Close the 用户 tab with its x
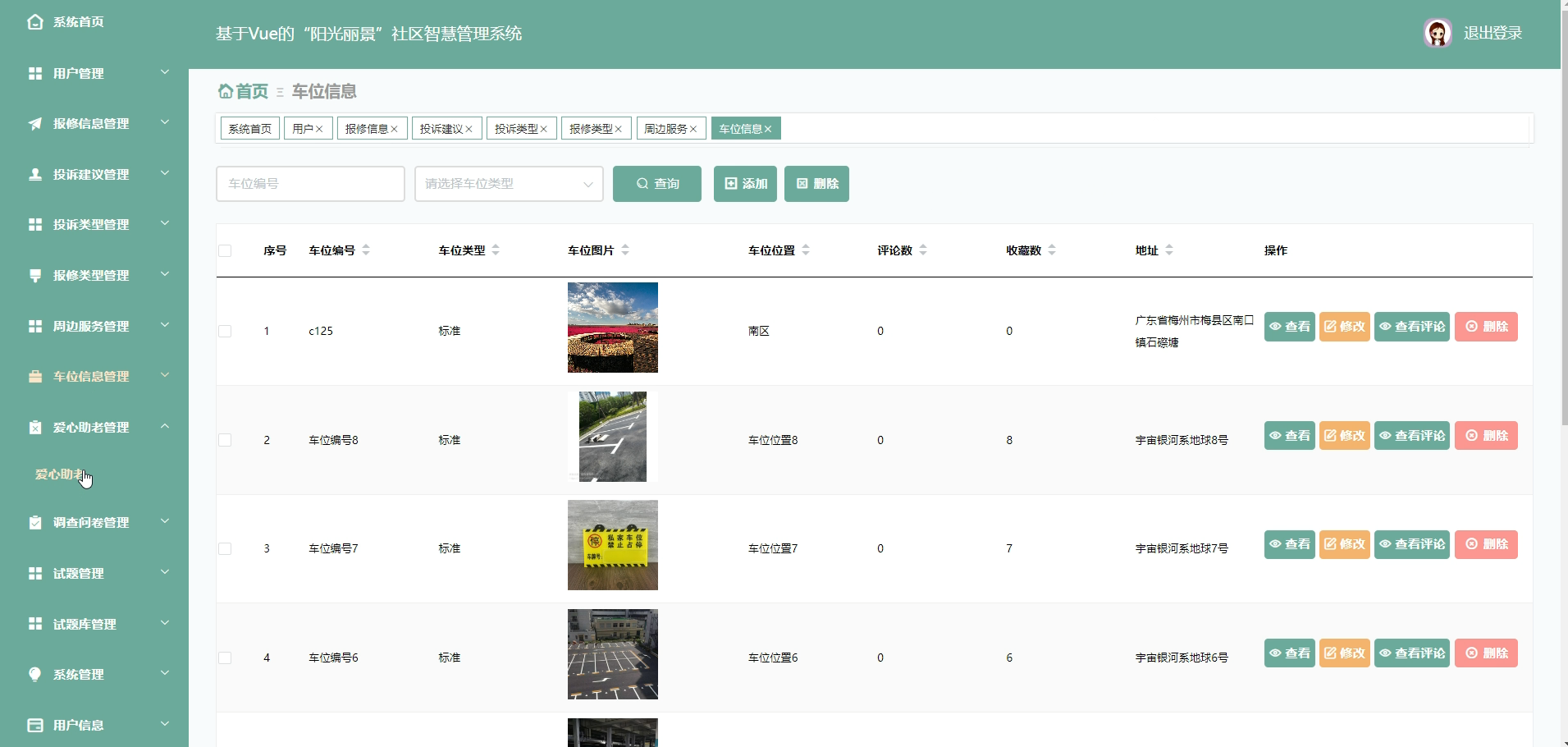Viewport: 1568px width, 747px height. (319, 129)
